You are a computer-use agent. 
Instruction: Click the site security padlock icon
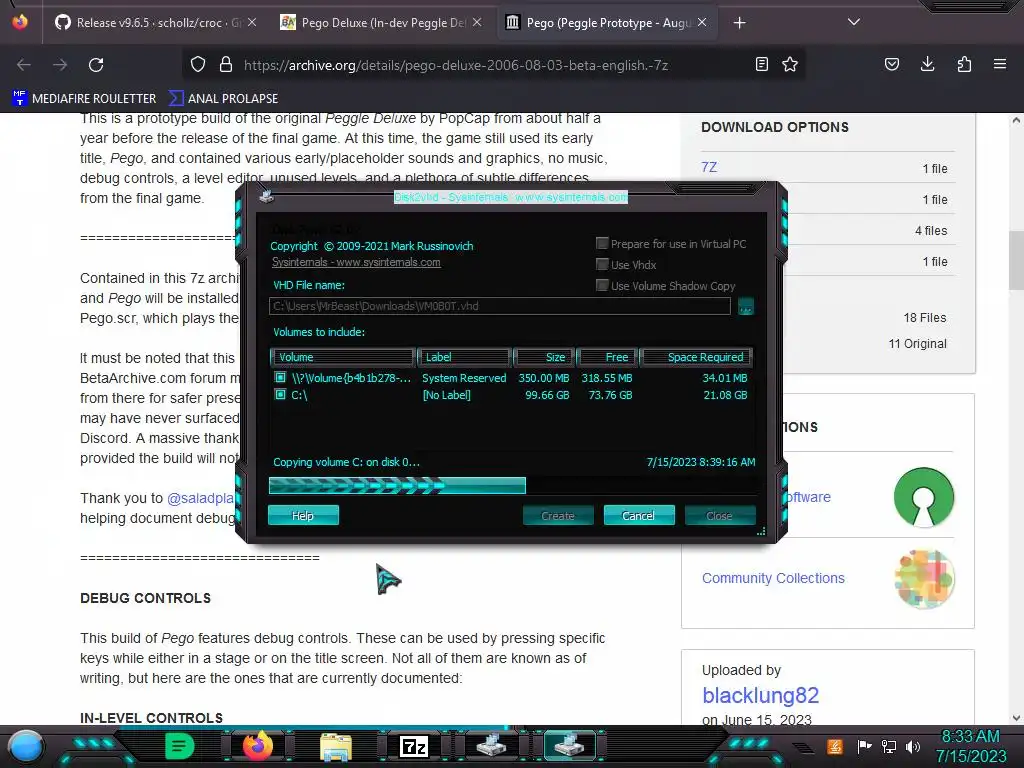[x=226, y=64]
